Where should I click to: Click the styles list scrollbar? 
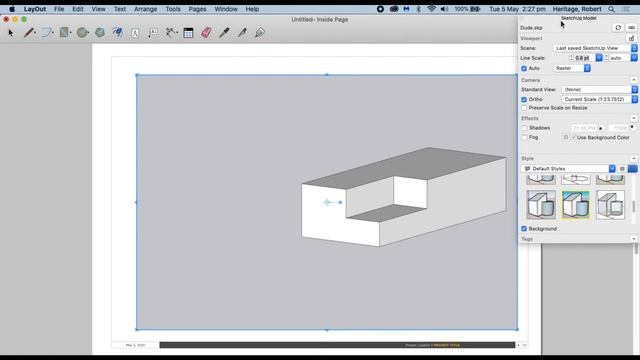coord(634,206)
